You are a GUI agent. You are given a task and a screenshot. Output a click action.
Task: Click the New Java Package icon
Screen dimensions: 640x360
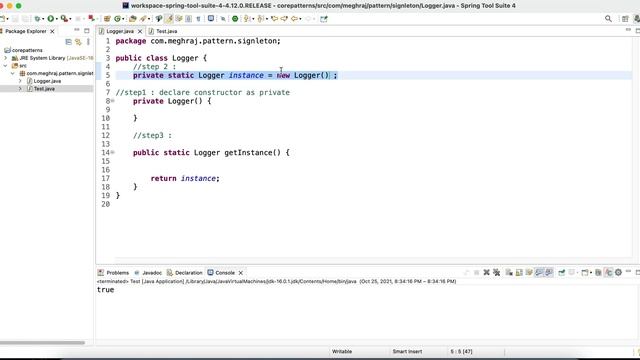click(x=107, y=19)
